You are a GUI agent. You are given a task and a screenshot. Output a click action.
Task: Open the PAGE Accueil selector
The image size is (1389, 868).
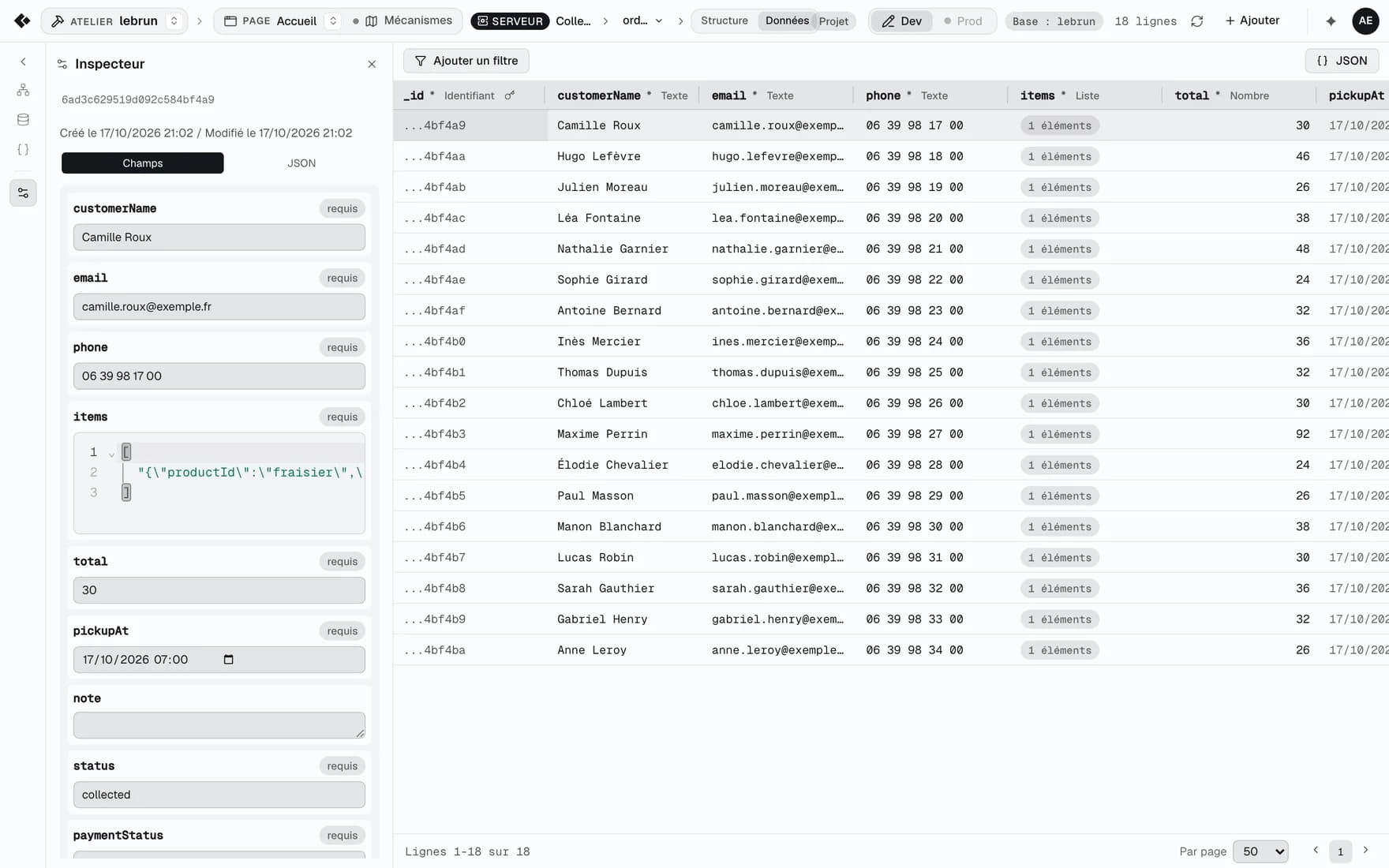tap(279, 21)
